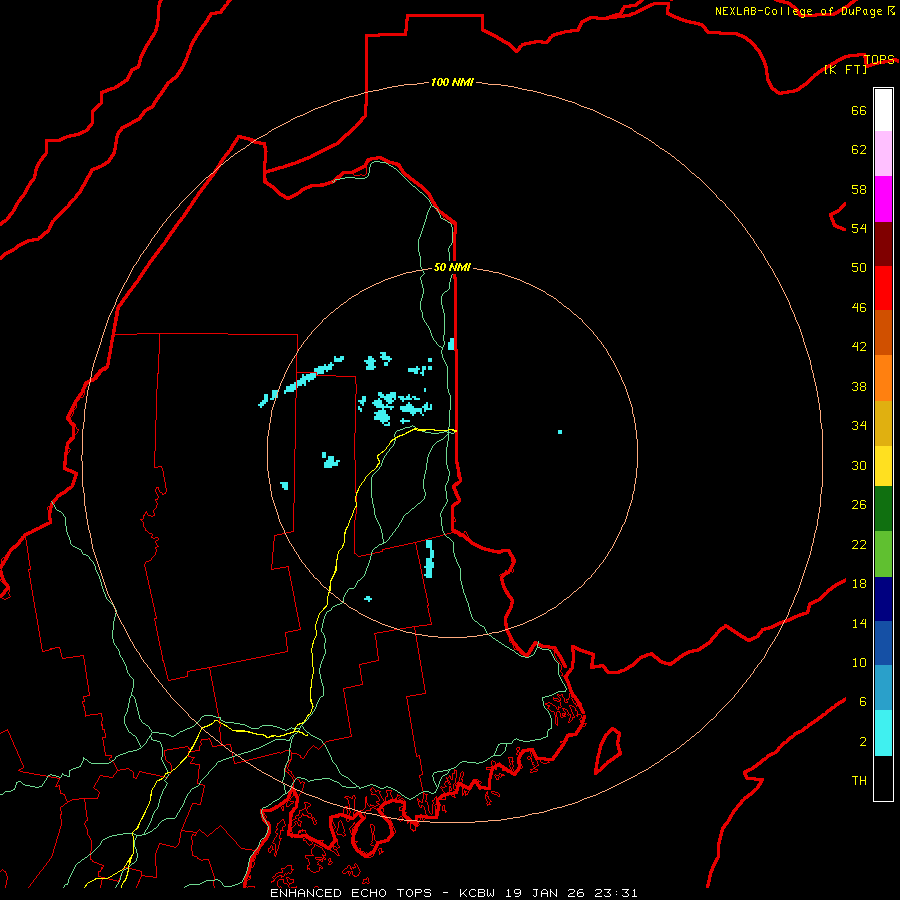This screenshot has width=900, height=900.
Task: Click the dark green 26-30 legend swatch
Action: coord(883,509)
